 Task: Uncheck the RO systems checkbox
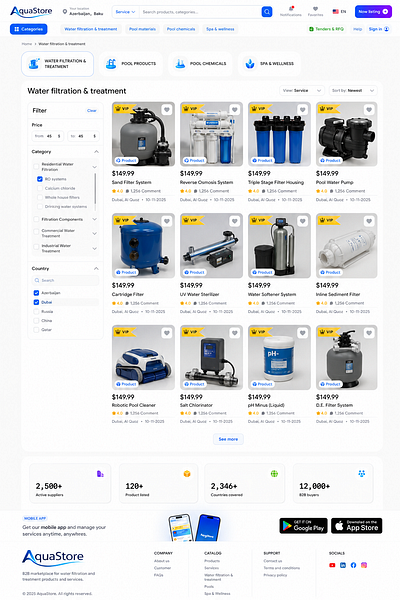(40, 179)
